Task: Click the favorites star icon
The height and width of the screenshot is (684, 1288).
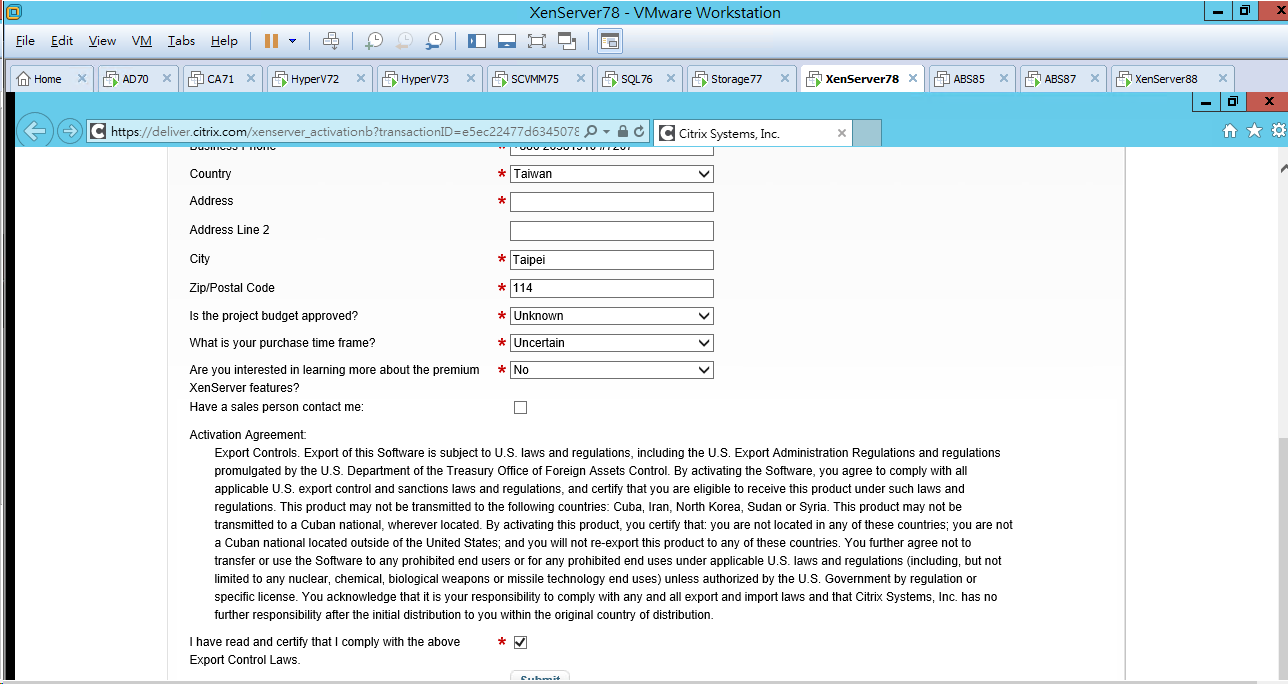Action: (1254, 131)
